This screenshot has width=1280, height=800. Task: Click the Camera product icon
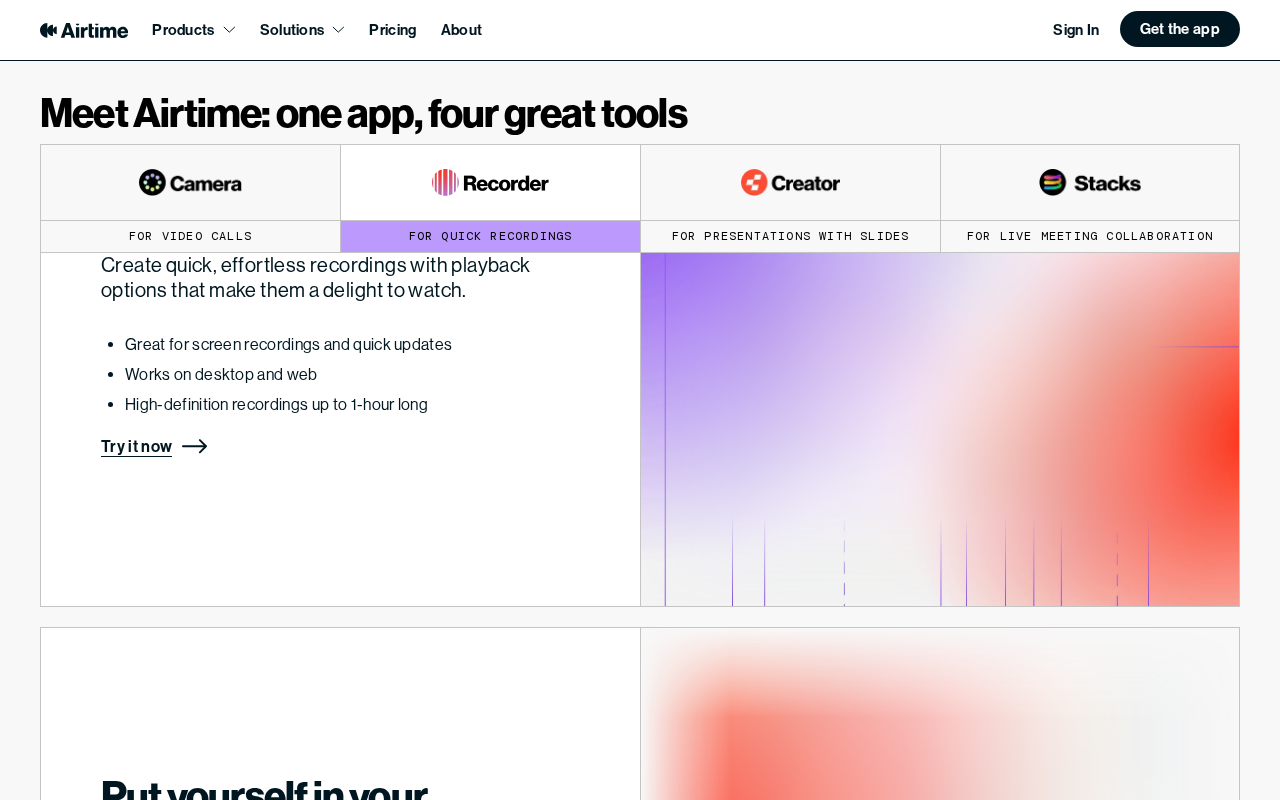tap(152, 182)
